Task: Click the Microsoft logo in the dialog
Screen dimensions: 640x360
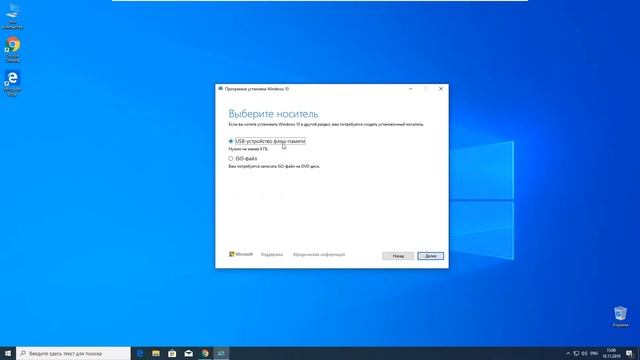Action: [x=241, y=254]
